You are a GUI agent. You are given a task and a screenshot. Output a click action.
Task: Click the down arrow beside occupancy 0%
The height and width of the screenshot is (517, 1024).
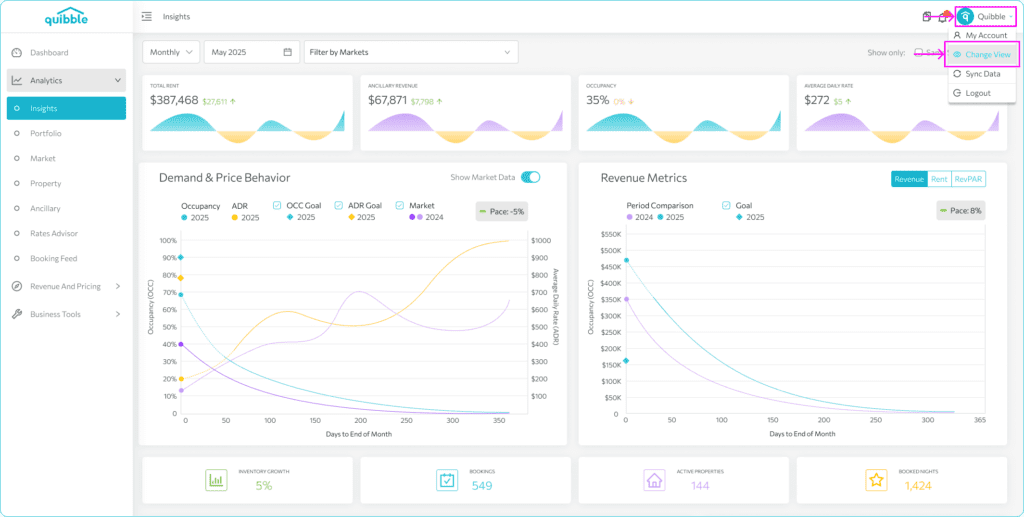[x=631, y=102]
